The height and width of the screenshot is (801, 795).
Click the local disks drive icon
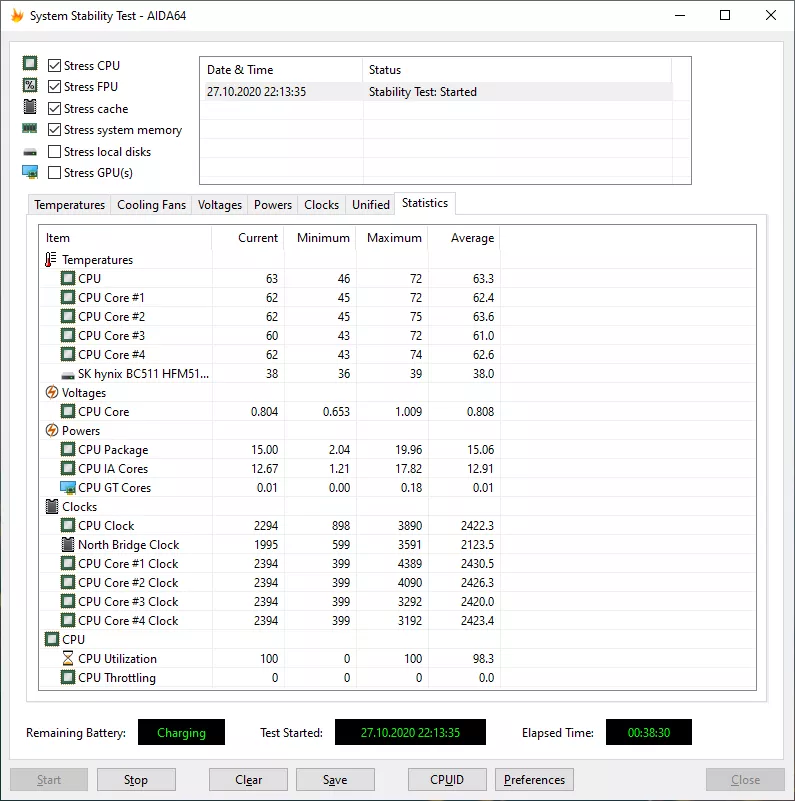(30, 152)
